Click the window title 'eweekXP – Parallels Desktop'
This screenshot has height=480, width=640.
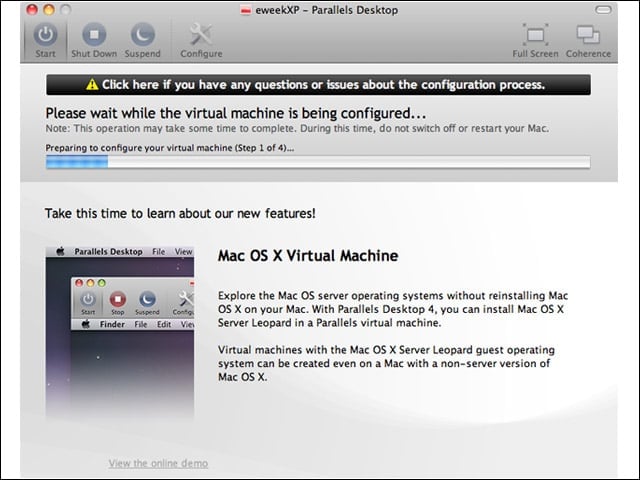click(x=327, y=10)
